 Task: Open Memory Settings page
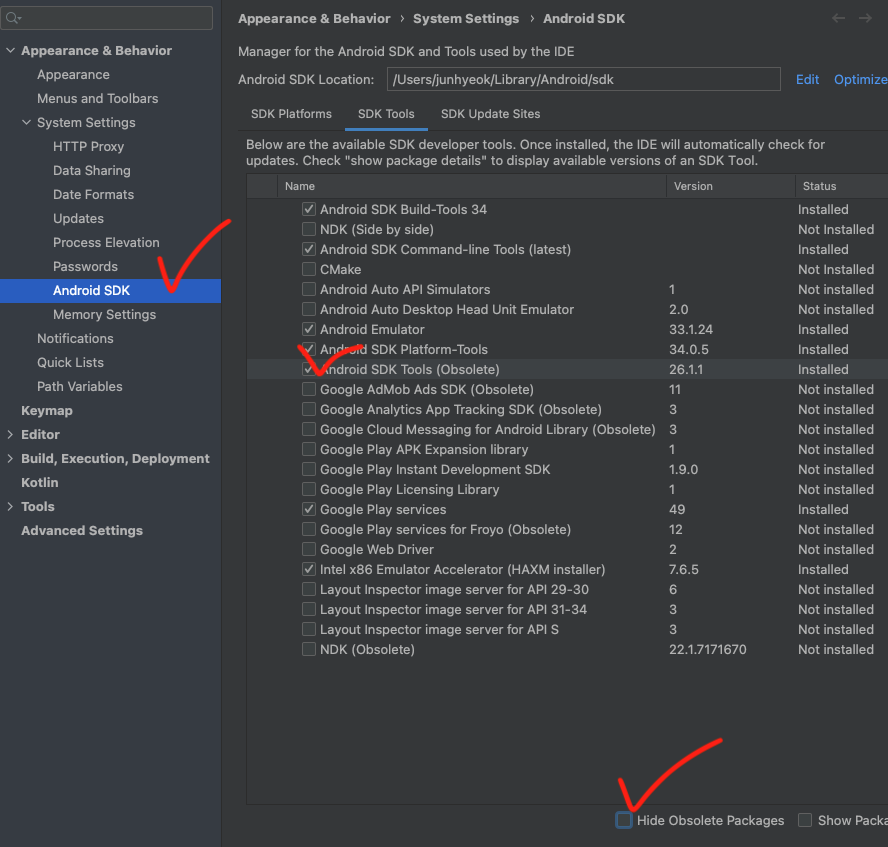coord(104,315)
